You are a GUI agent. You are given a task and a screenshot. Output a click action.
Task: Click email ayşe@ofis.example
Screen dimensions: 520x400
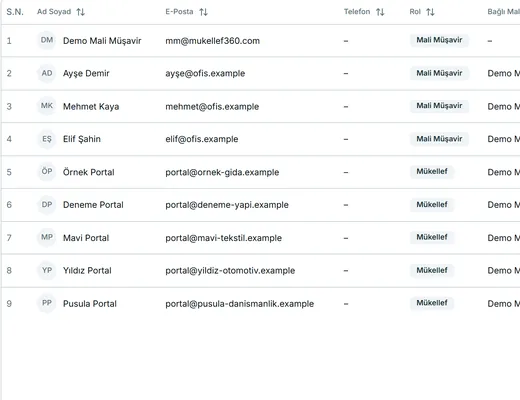205,73
